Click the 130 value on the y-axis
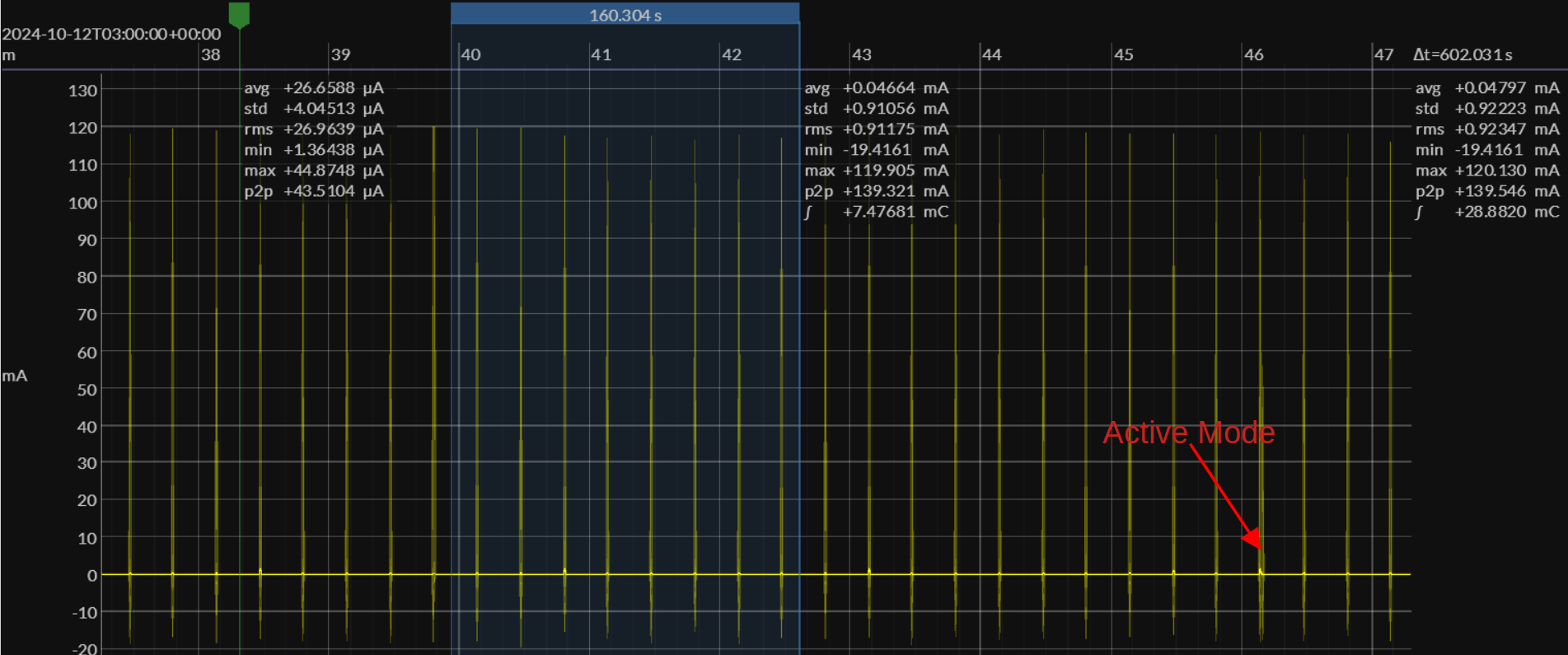The height and width of the screenshot is (655, 1568). click(82, 91)
